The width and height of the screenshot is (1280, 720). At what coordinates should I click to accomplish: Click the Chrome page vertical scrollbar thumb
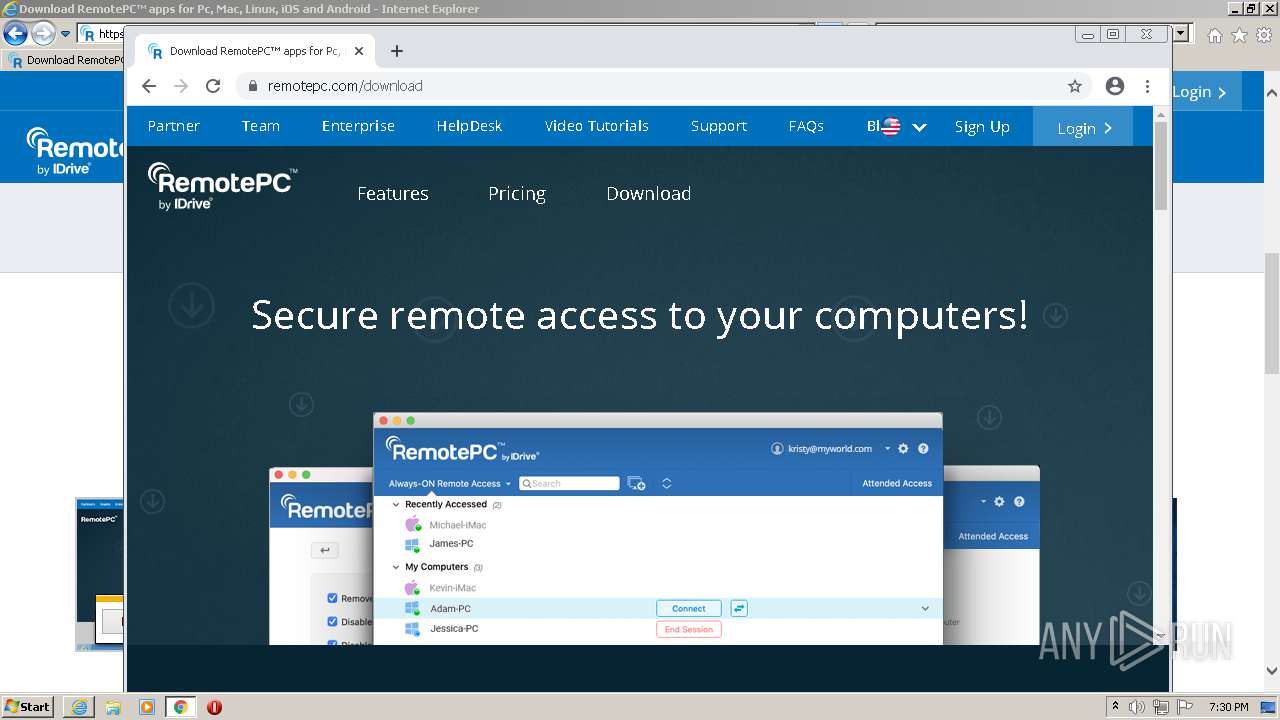point(1161,165)
